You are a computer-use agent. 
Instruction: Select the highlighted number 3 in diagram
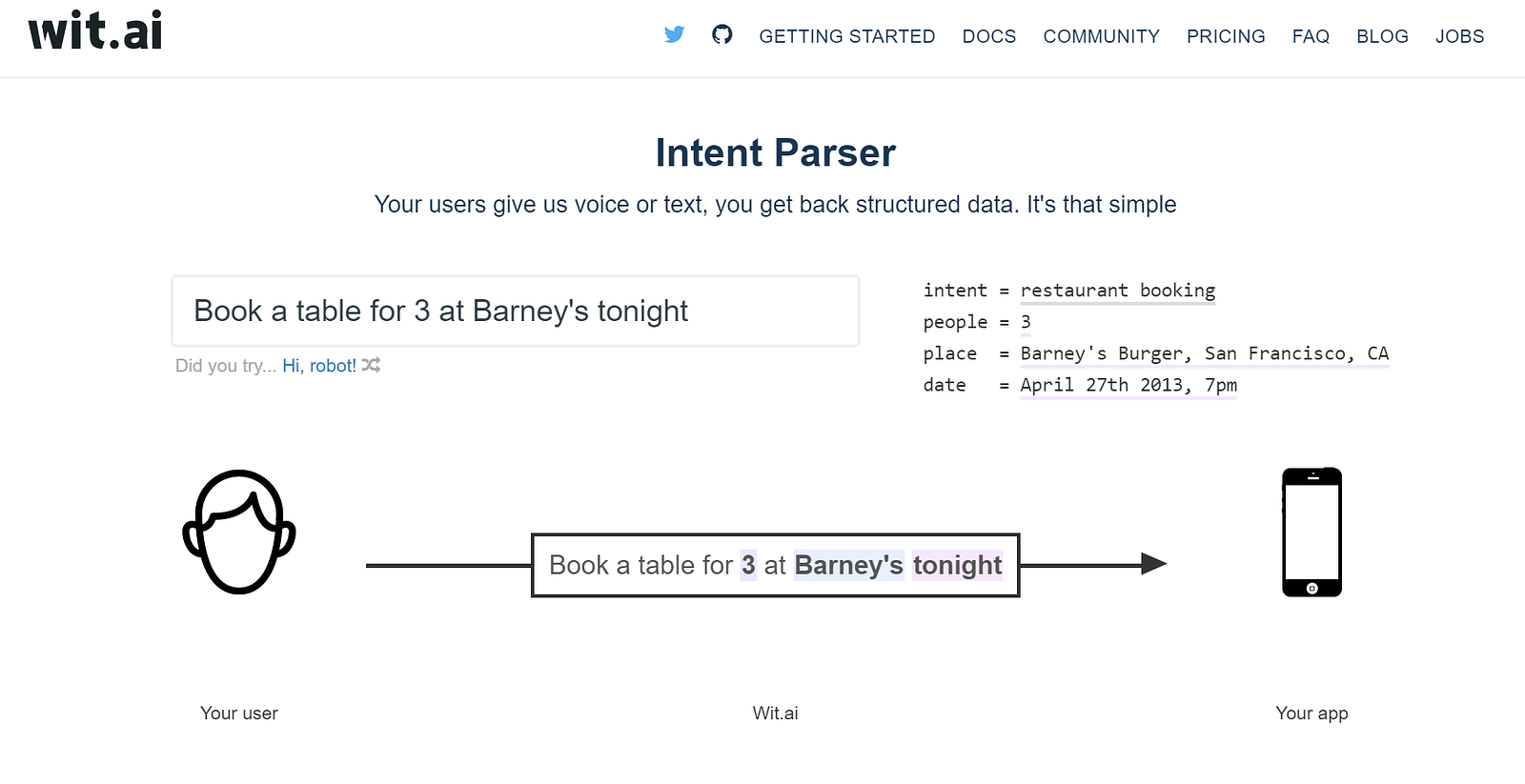coord(748,566)
